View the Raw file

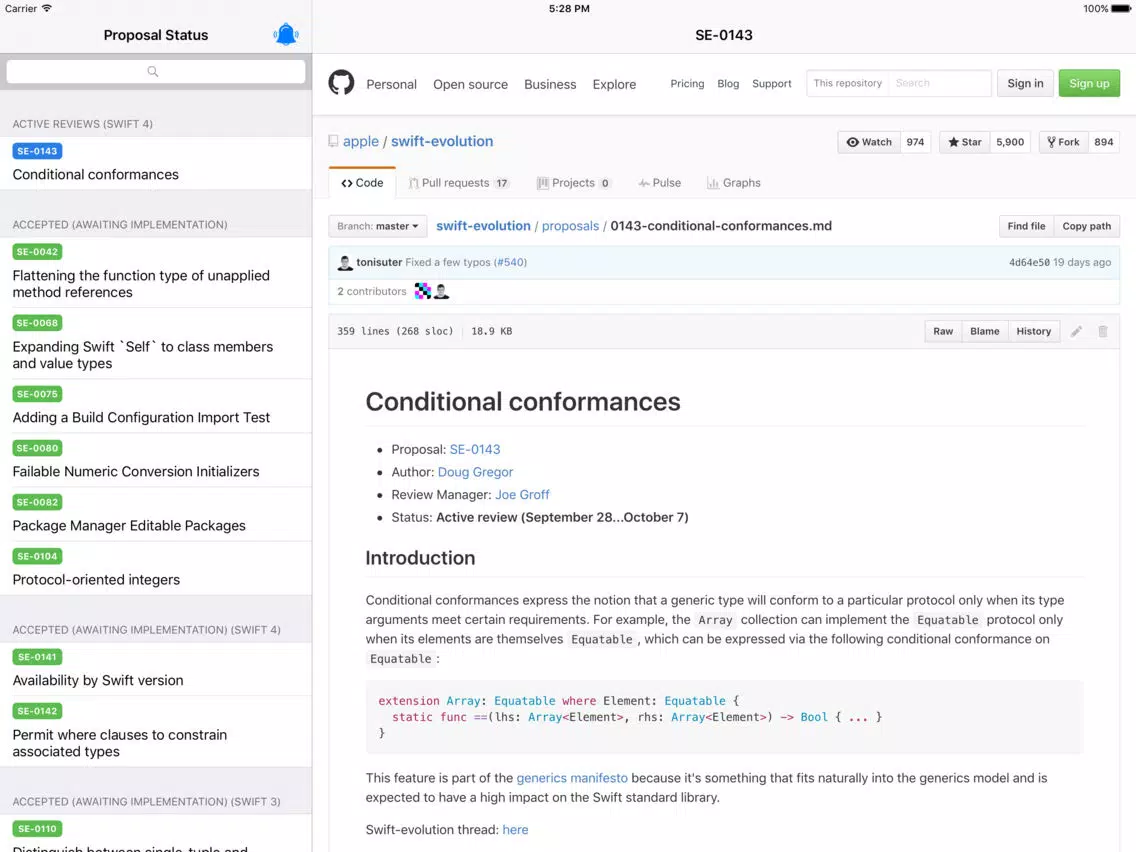click(x=943, y=331)
